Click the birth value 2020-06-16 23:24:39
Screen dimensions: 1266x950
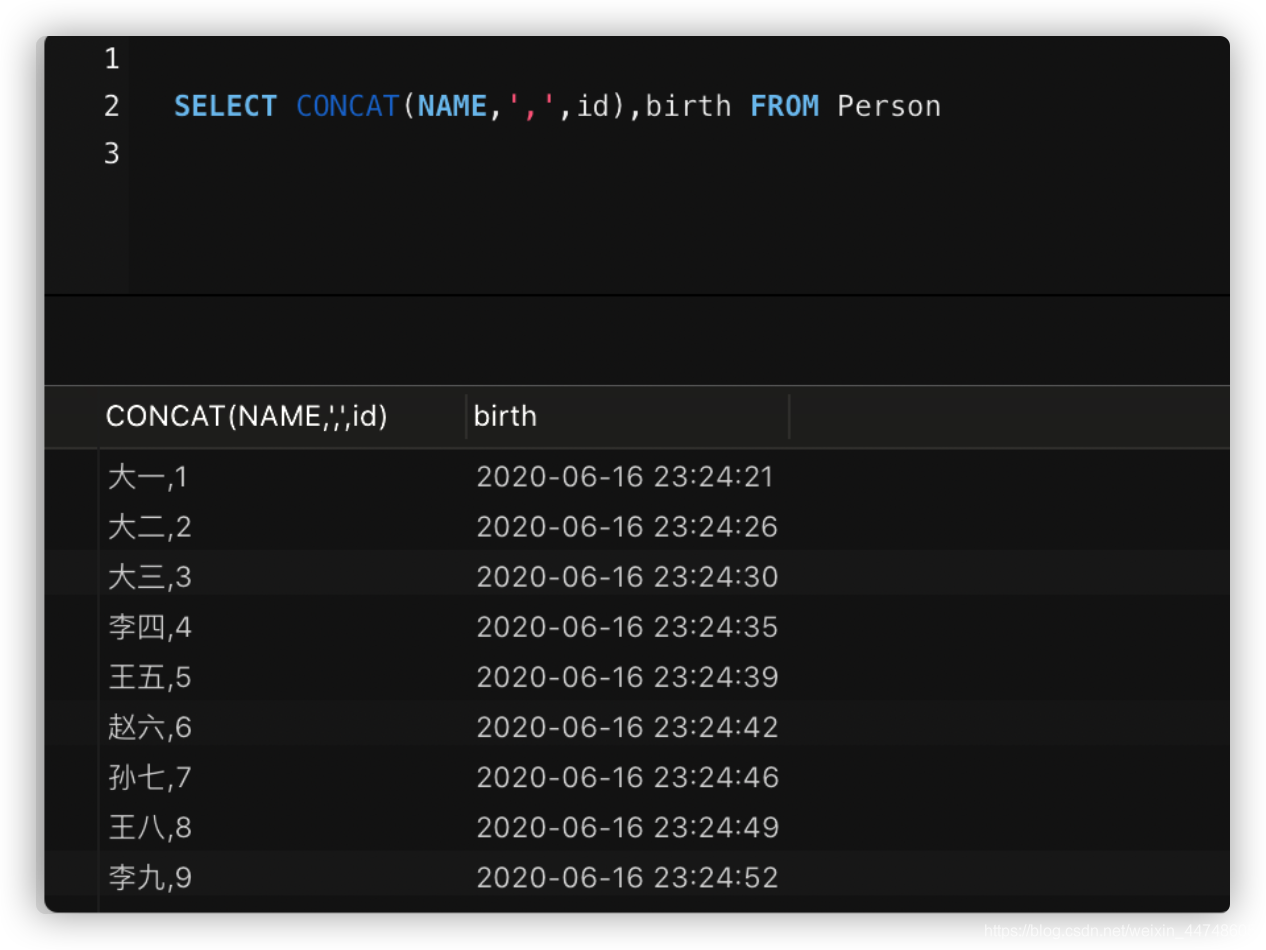coord(627,677)
